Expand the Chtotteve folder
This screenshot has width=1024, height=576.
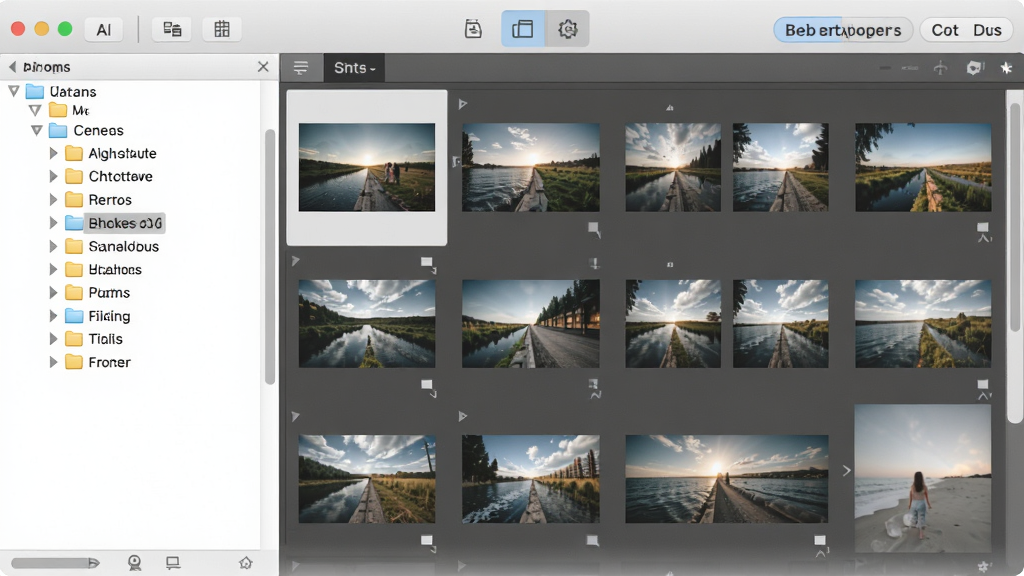(54, 176)
